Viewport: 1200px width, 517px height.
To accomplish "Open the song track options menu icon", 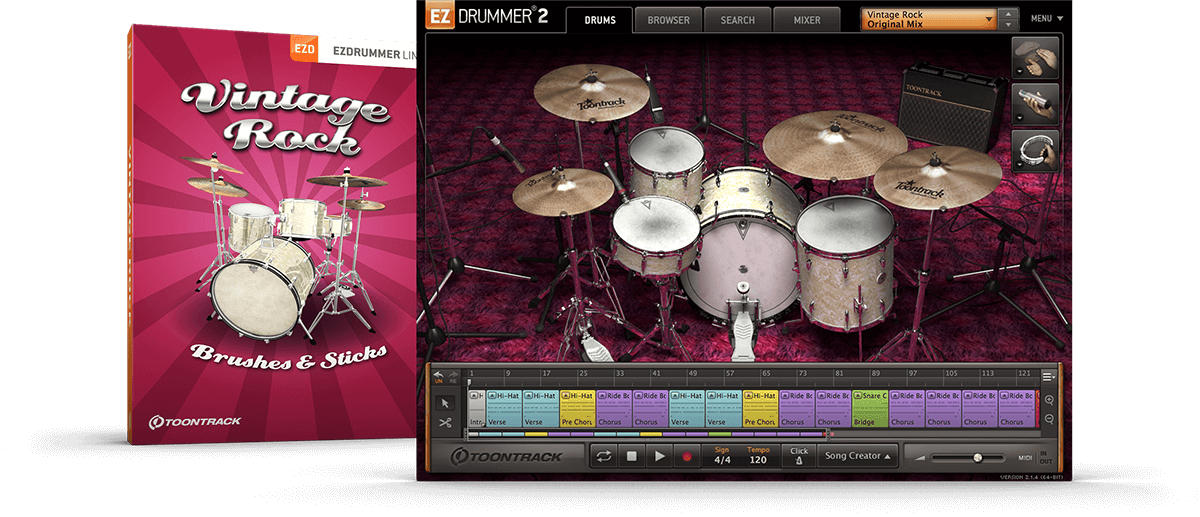I will (1049, 376).
